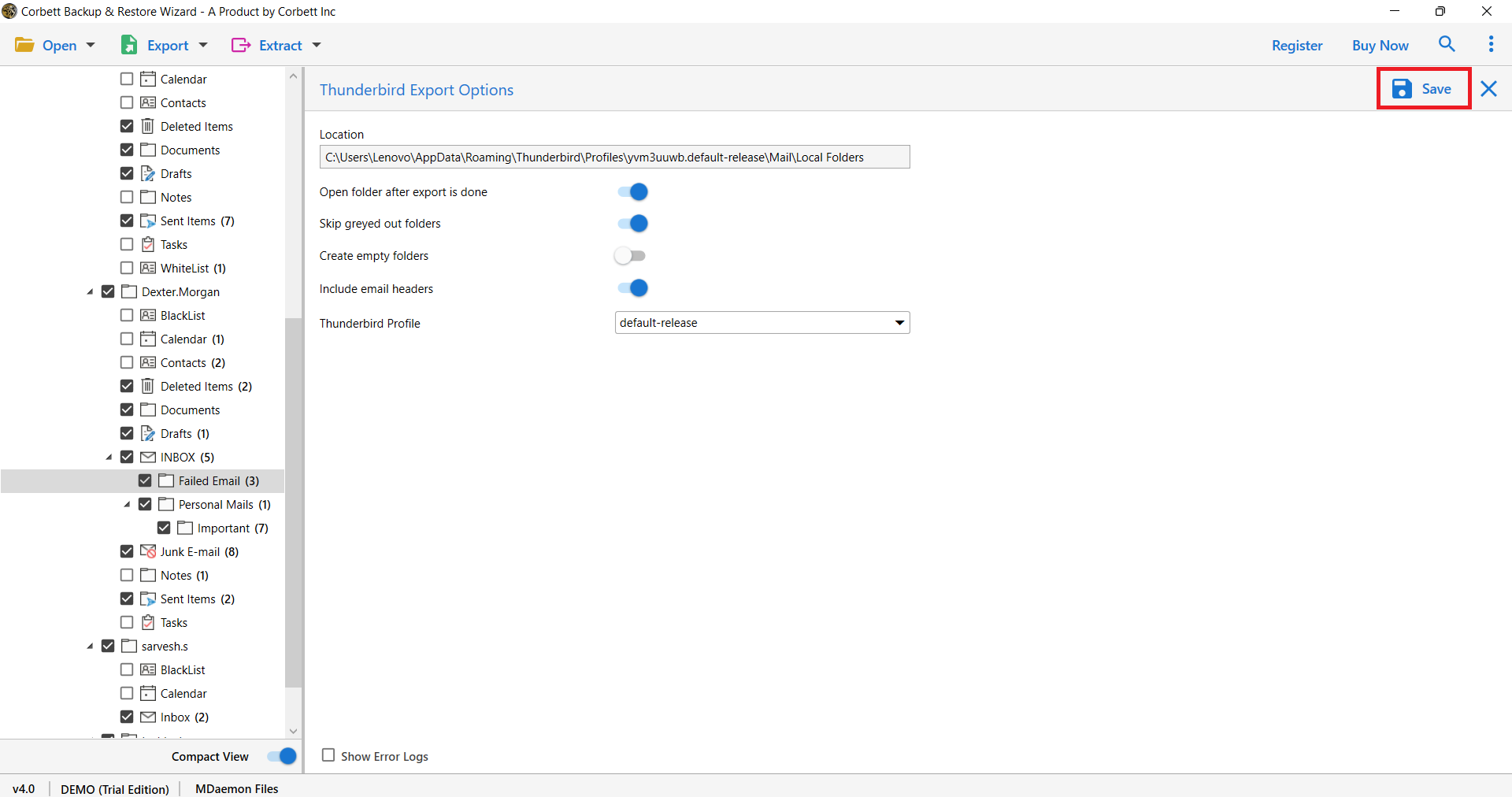This screenshot has width=1512, height=797.
Task: Click the Calendar (1) icon
Action: (x=148, y=339)
